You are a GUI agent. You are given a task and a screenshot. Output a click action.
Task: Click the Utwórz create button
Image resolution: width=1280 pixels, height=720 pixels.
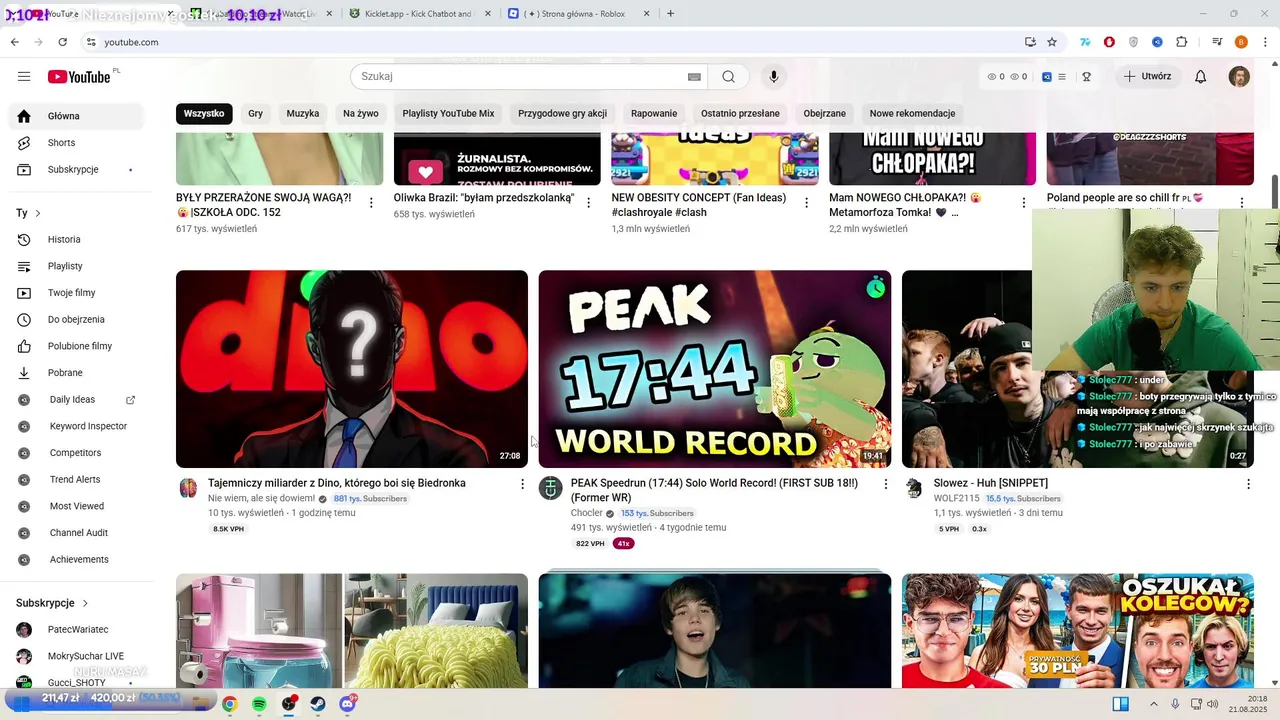tap(1147, 77)
